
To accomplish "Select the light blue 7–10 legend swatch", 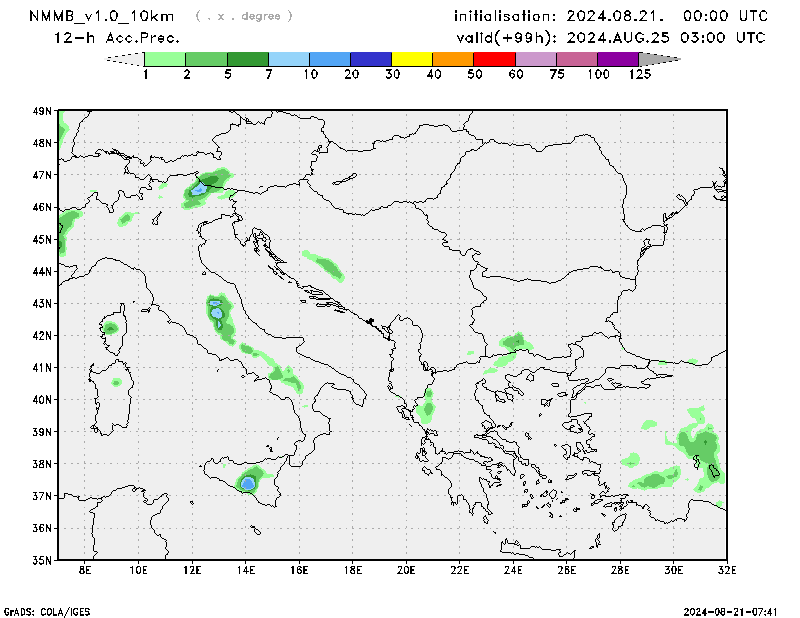I will (289, 59).
